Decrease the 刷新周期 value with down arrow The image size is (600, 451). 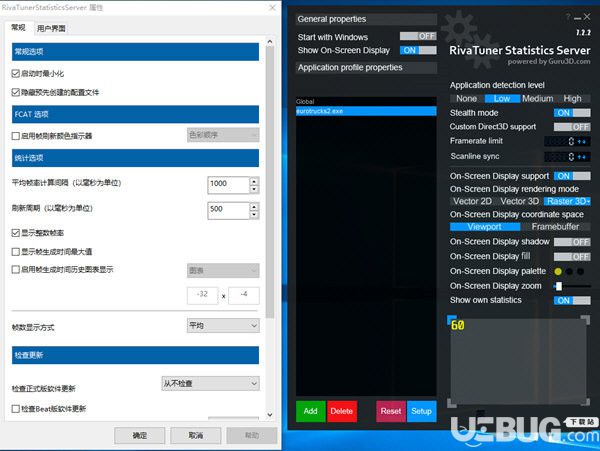254,215
